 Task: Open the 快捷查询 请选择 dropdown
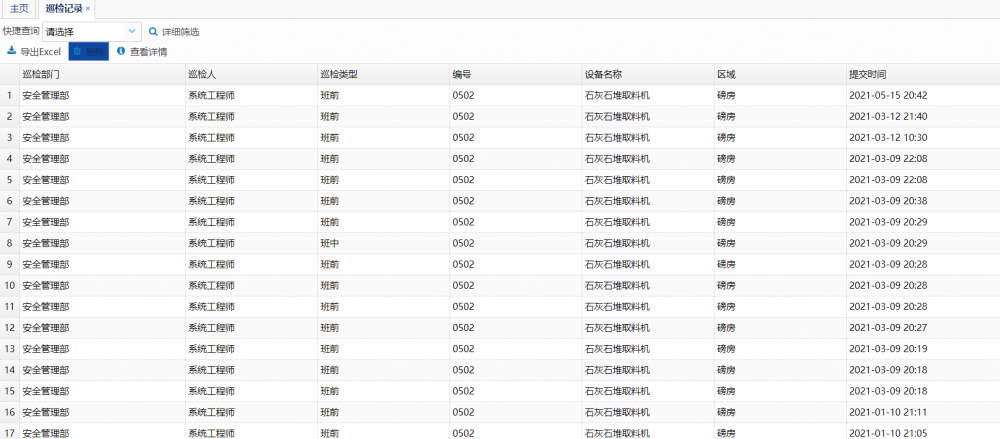92,31
